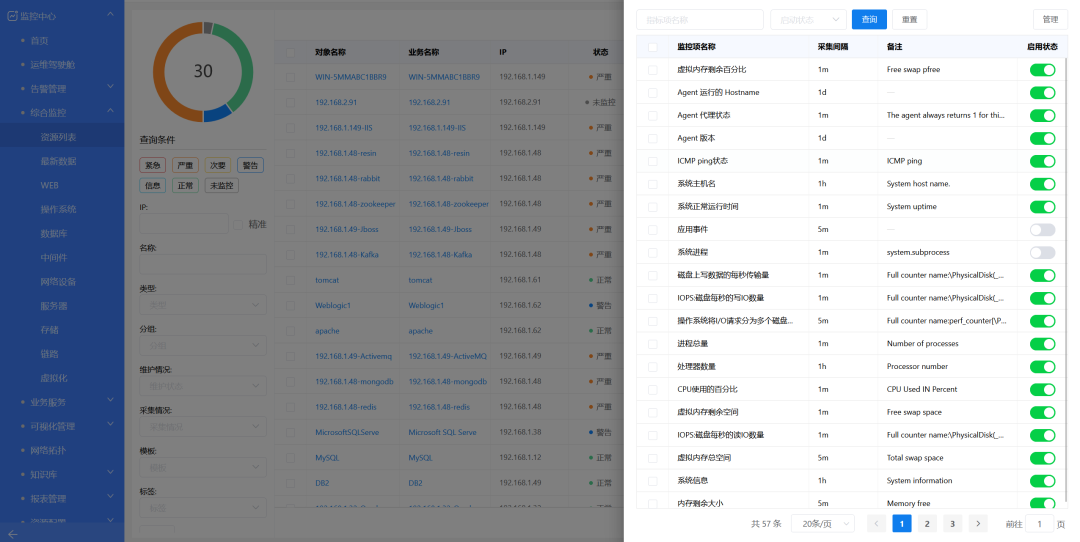Screen dimensions: 1080x542
Task: Expand the 告警管理 menu chevron
Action: 110,89
